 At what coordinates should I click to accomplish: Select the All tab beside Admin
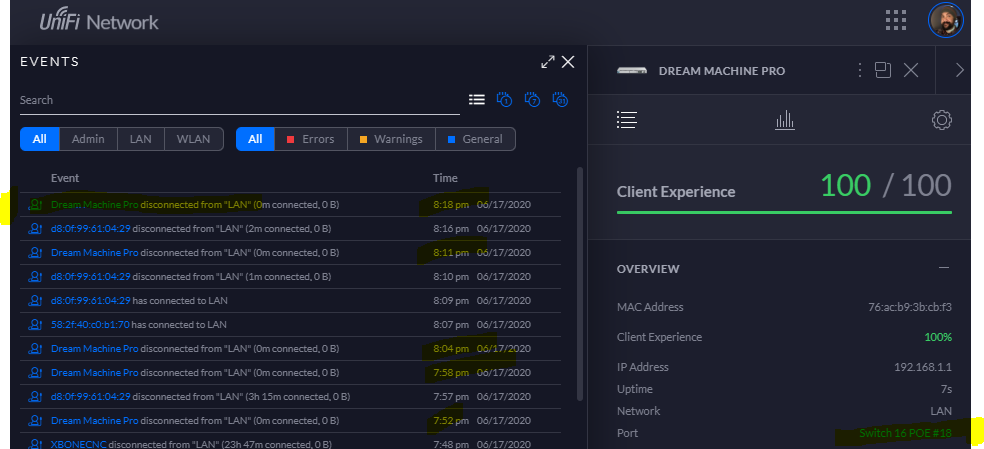40,139
